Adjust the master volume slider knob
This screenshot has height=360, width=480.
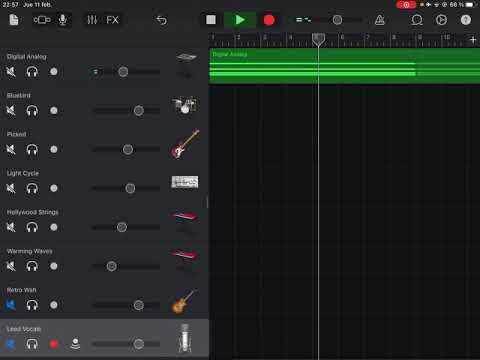point(337,20)
